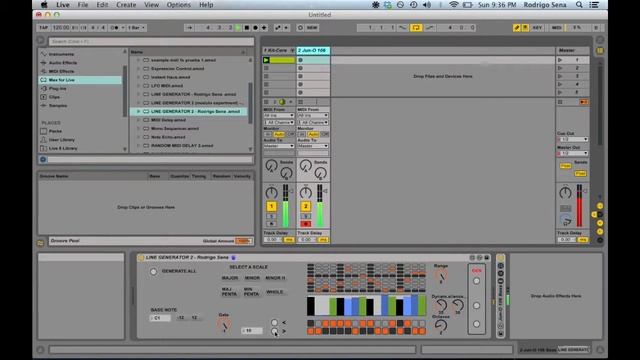The width and height of the screenshot is (640, 360).
Task: Toggle GENERATE ALL radio button
Action: pos(153,271)
